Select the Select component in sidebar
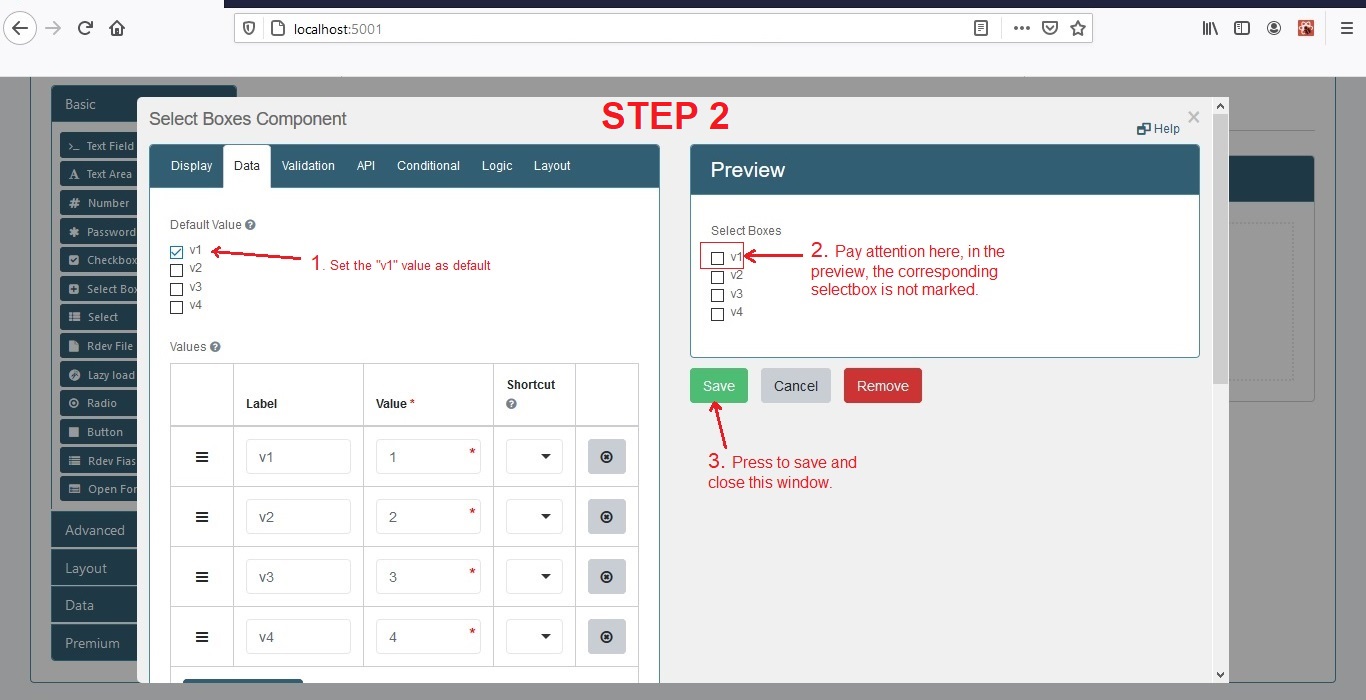The image size is (1366, 700). tap(98, 317)
